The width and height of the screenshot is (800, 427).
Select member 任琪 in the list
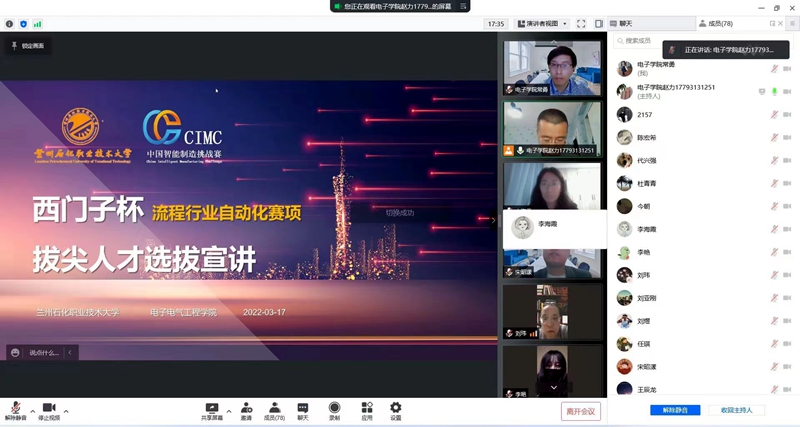(x=704, y=344)
